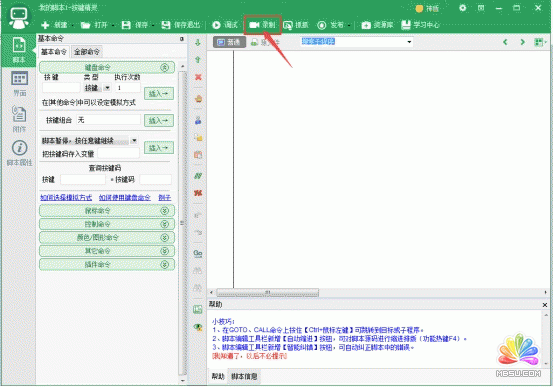Select 界面 interface icon in left sidebar
This screenshot has width=553, height=387.
click(x=19, y=84)
